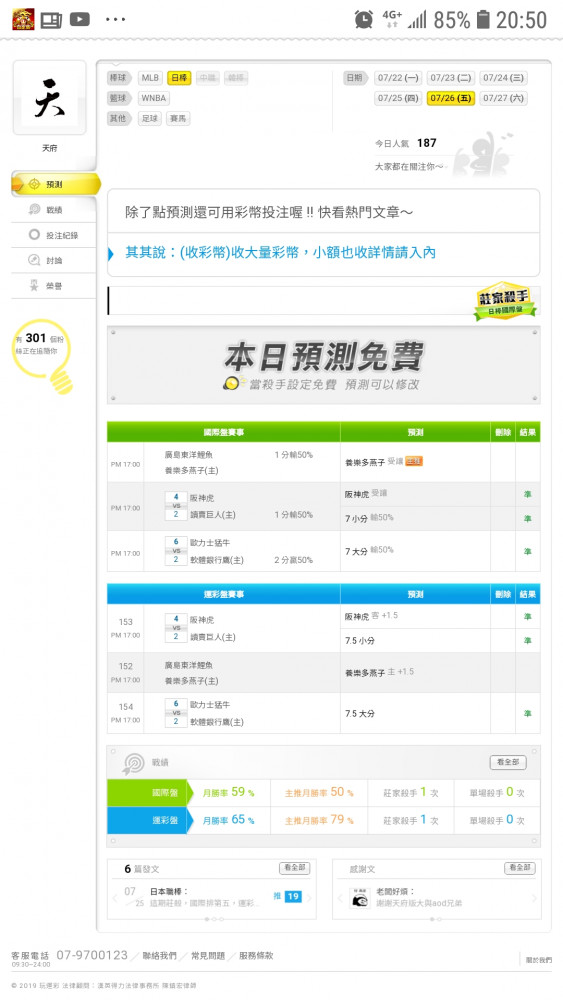Image resolution: width=563 pixels, height=1000 pixels.
Task: Select the MLB league filter
Action: (x=150, y=78)
